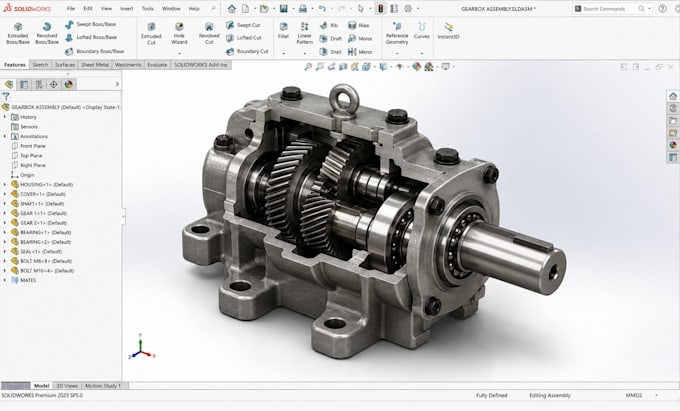Switch to the Sheet Metal tab
Image resolution: width=680 pixels, height=411 pixels.
click(x=95, y=65)
